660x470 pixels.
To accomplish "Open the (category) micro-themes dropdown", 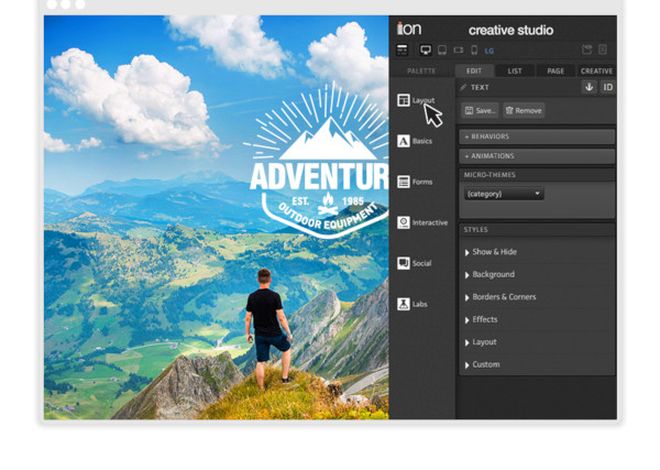I will (x=504, y=194).
